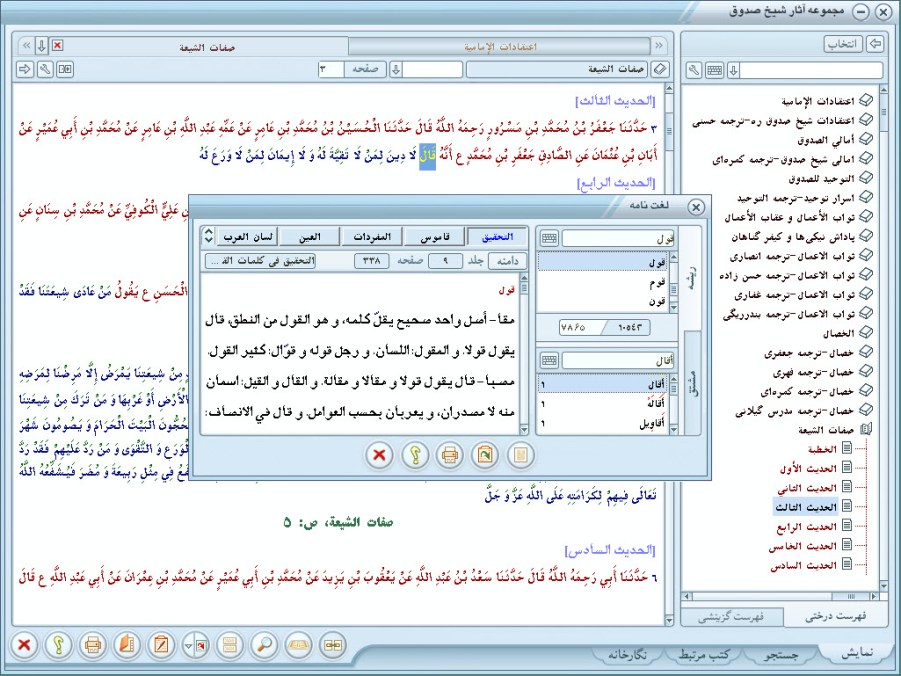
Task: Click the انتخاب button in the right sidebar
Action: 843,44
